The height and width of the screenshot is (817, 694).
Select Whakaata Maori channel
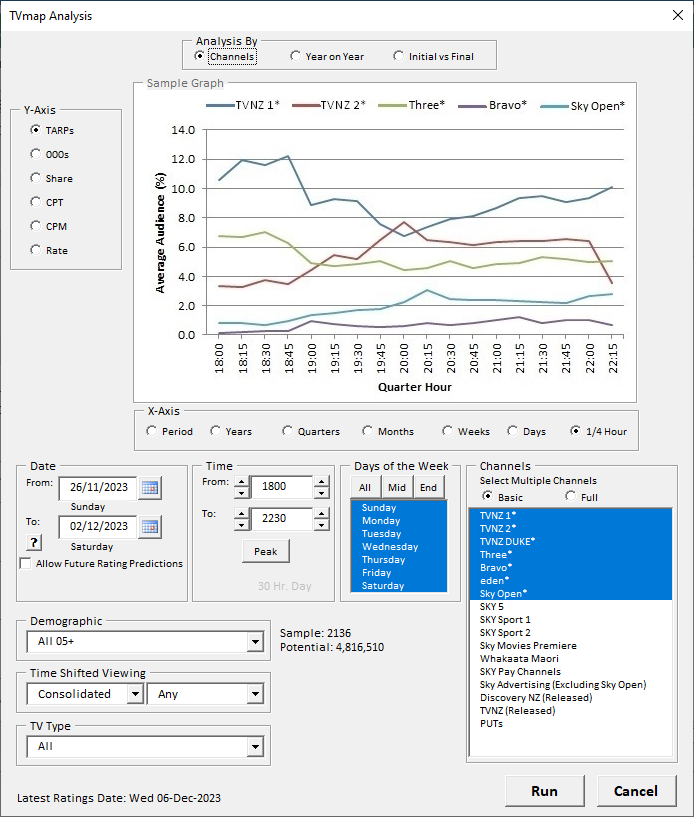(571, 659)
